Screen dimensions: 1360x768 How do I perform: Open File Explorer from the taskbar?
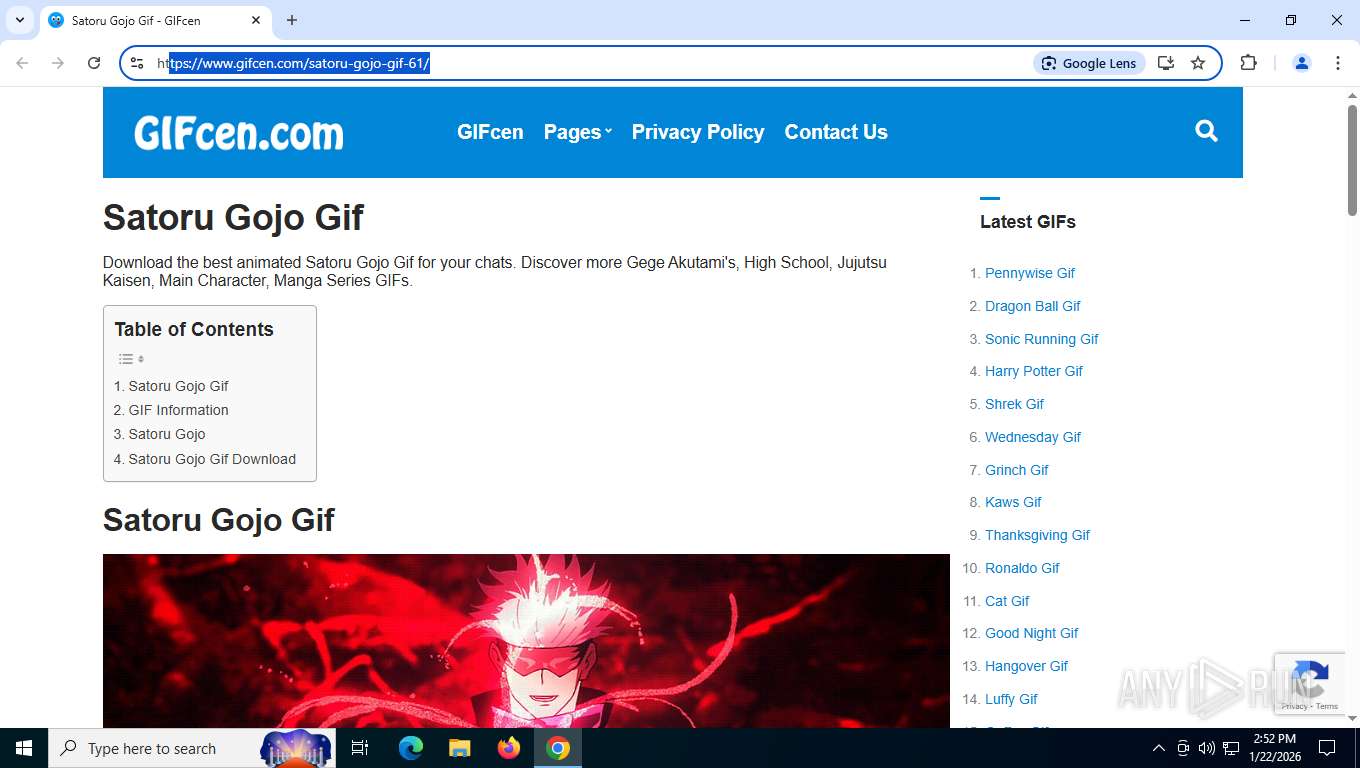click(x=459, y=748)
